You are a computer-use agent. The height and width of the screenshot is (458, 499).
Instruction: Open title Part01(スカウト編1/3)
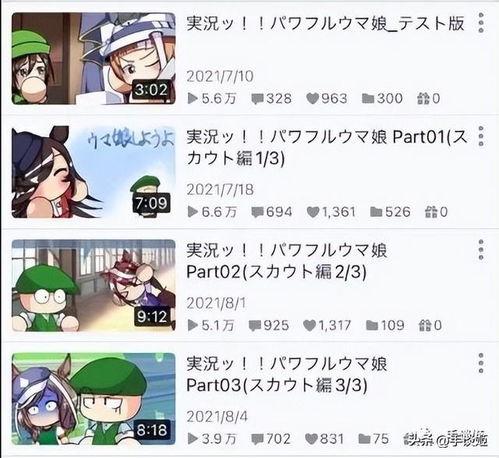327,147
